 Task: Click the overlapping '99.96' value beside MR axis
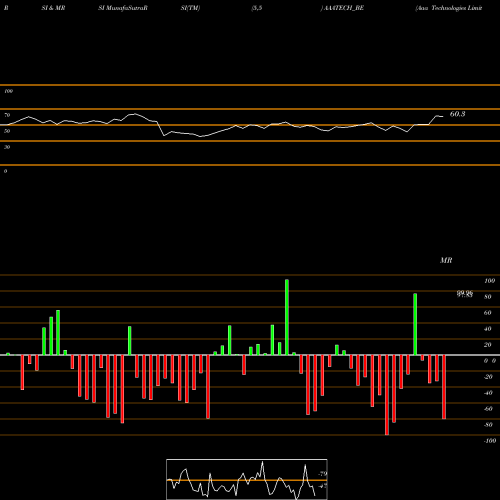coord(465,293)
